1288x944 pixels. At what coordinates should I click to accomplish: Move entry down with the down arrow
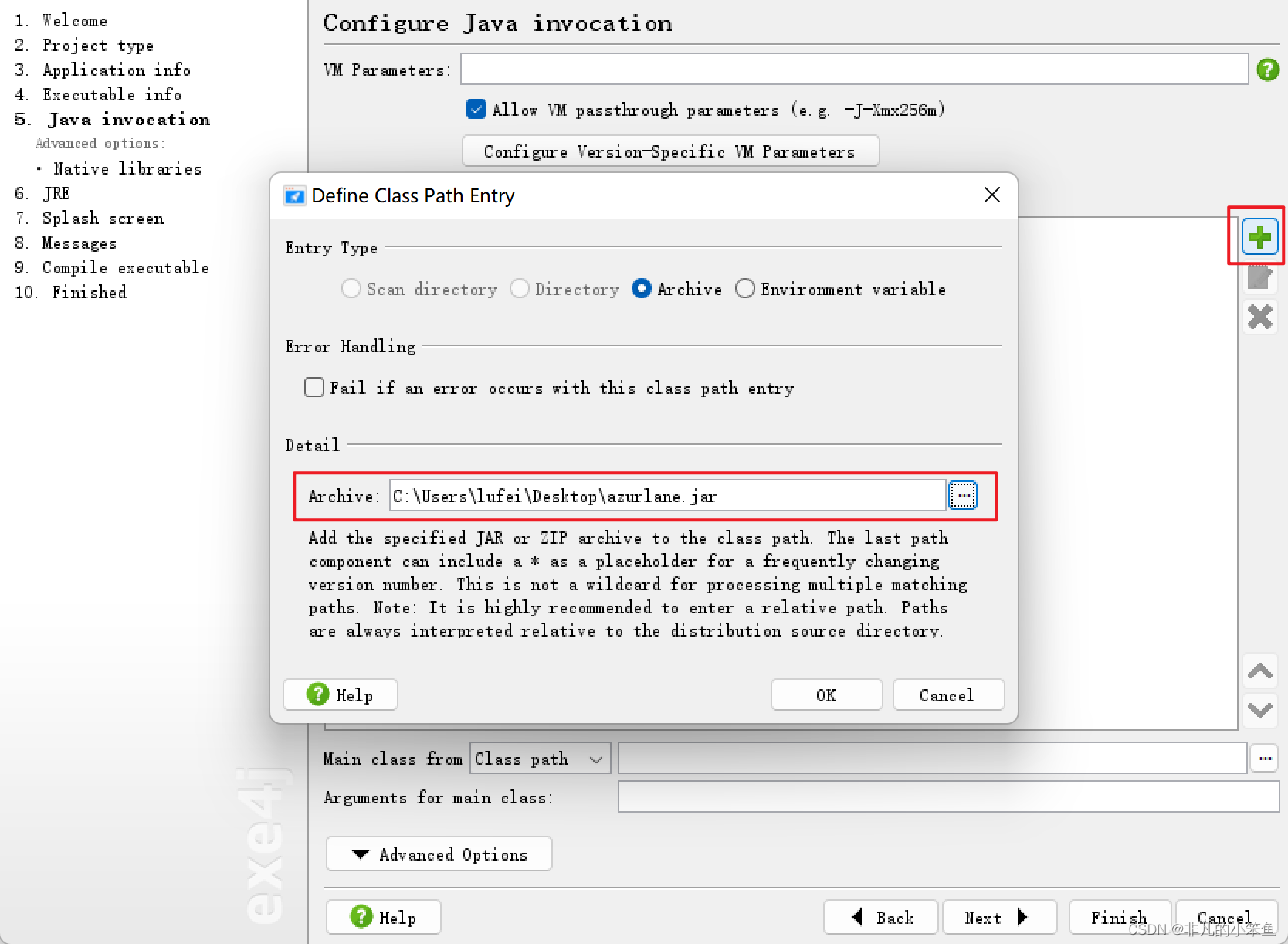click(1259, 710)
